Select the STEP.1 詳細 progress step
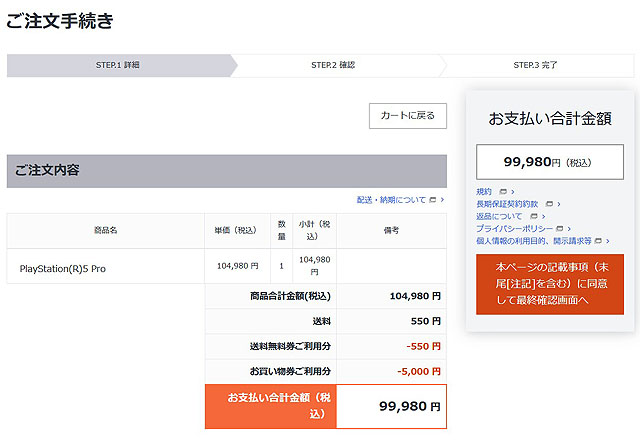Screen dimensions: 640x442 point(117,65)
